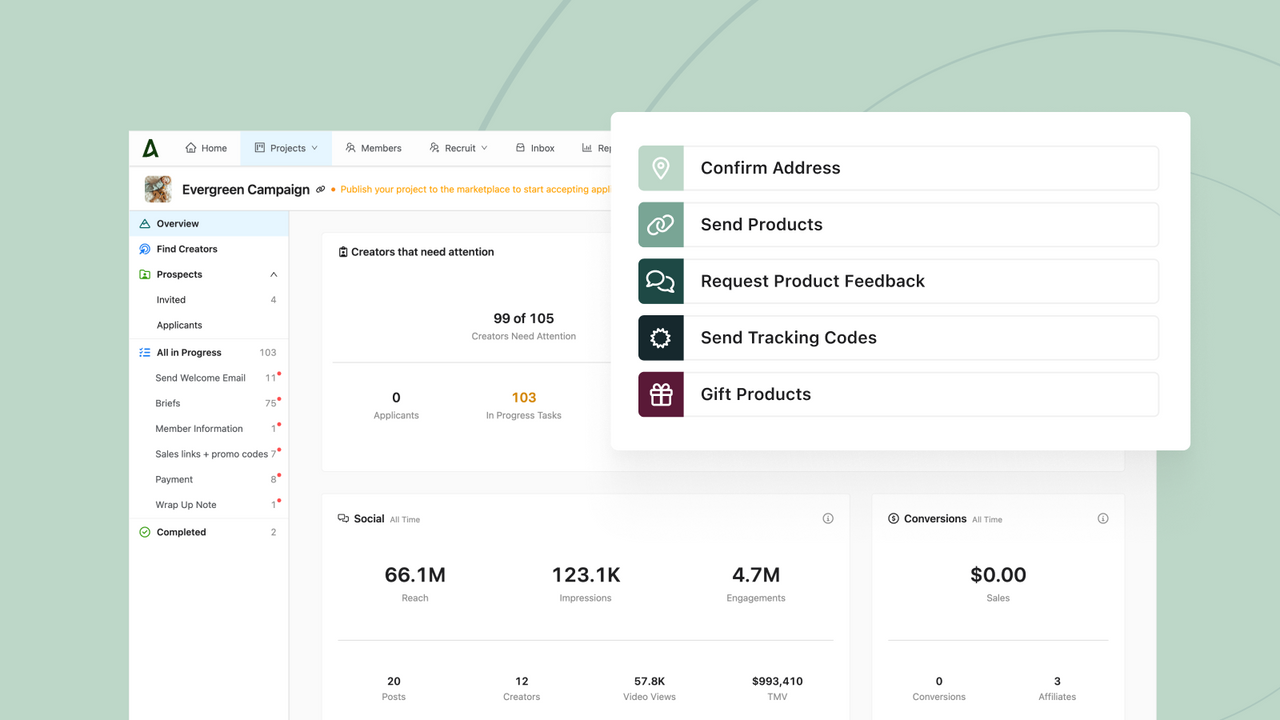Viewport: 1280px width, 720px height.
Task: Click the Evergreen Campaign project thumbnail
Action: [x=156, y=189]
